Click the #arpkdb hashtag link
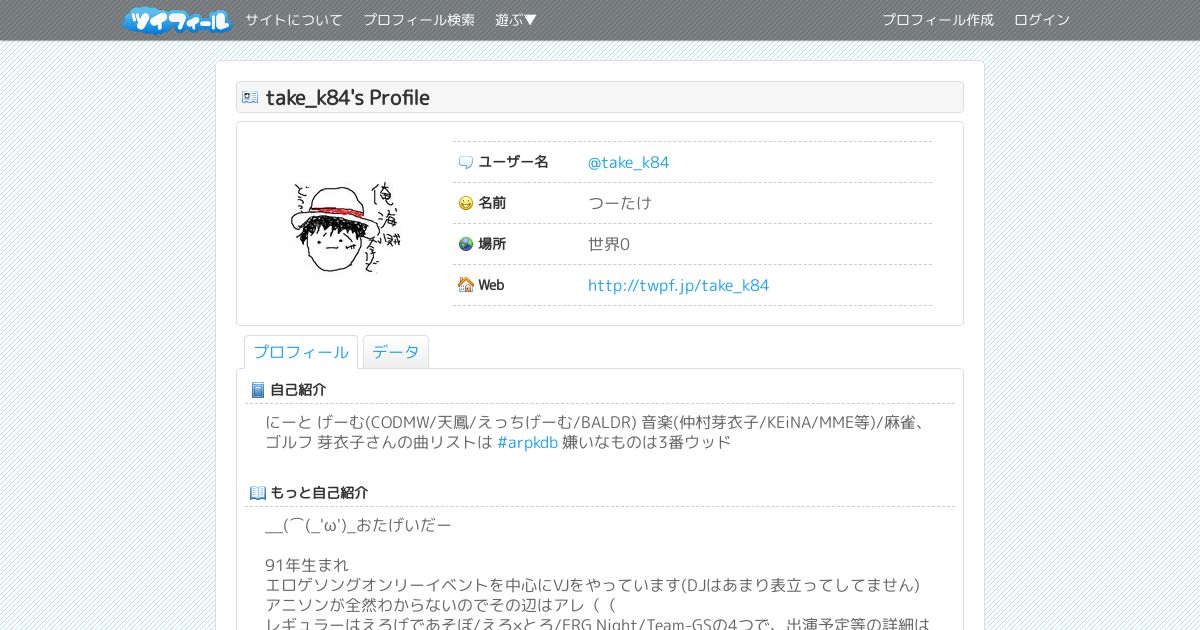This screenshot has height=630, width=1200. click(x=527, y=442)
